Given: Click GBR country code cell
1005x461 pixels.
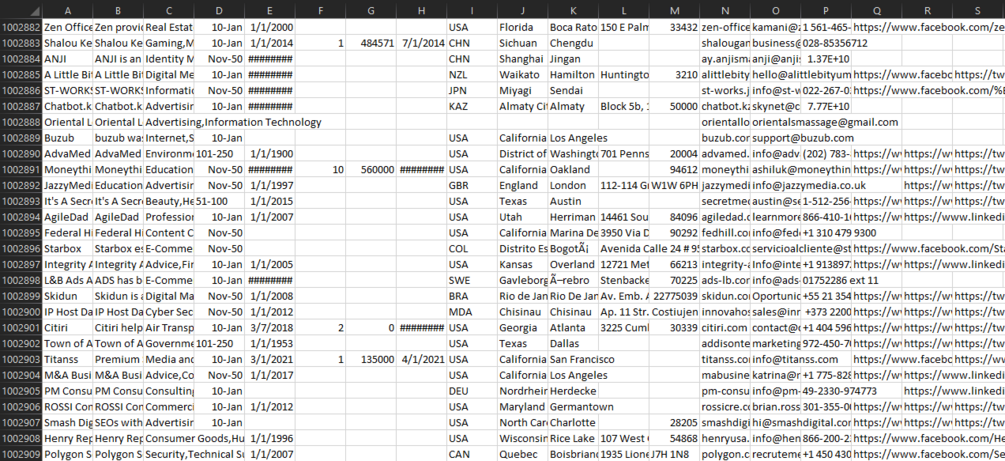Looking at the screenshot, I should click(472, 186).
